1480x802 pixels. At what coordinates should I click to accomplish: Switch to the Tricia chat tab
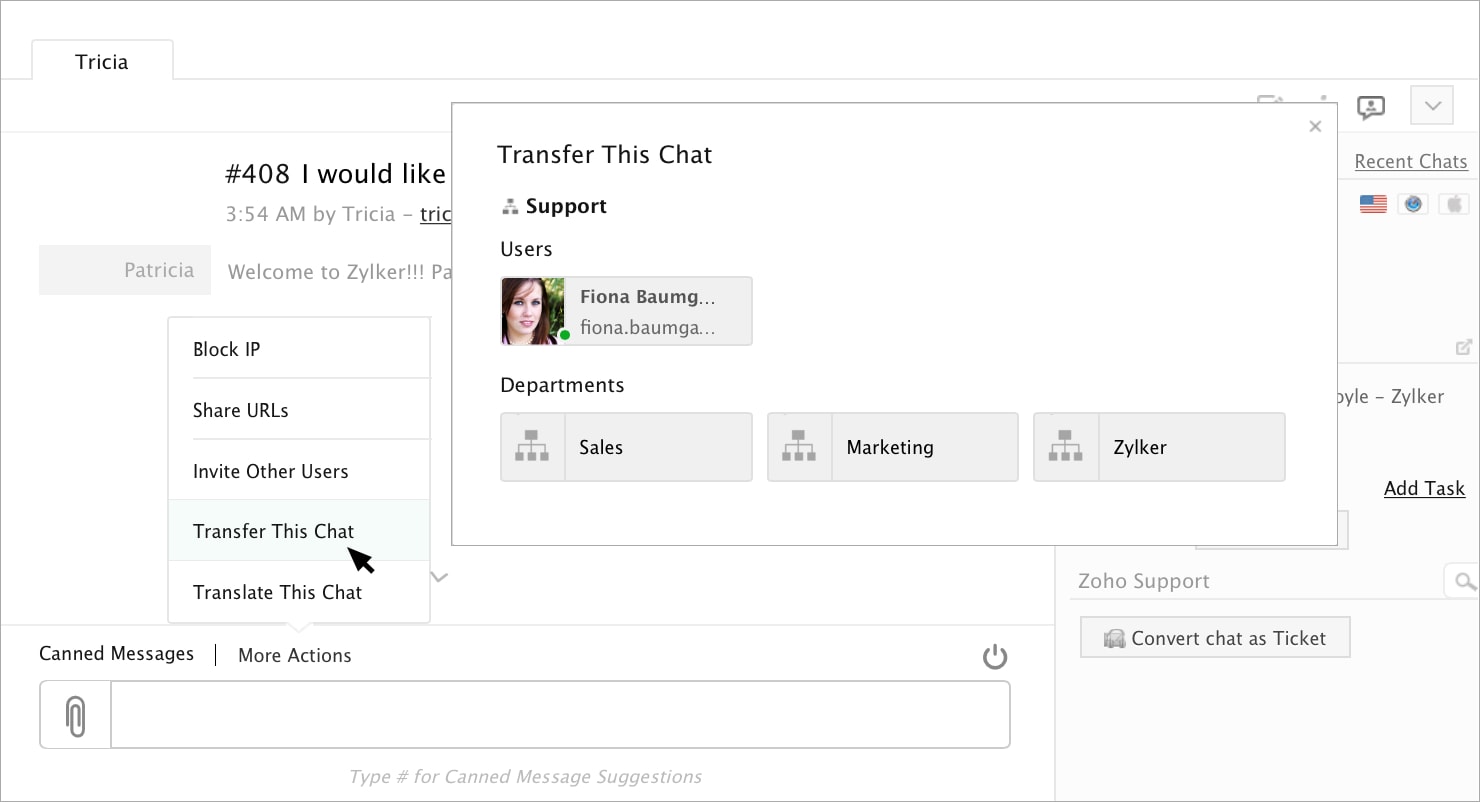tap(102, 62)
